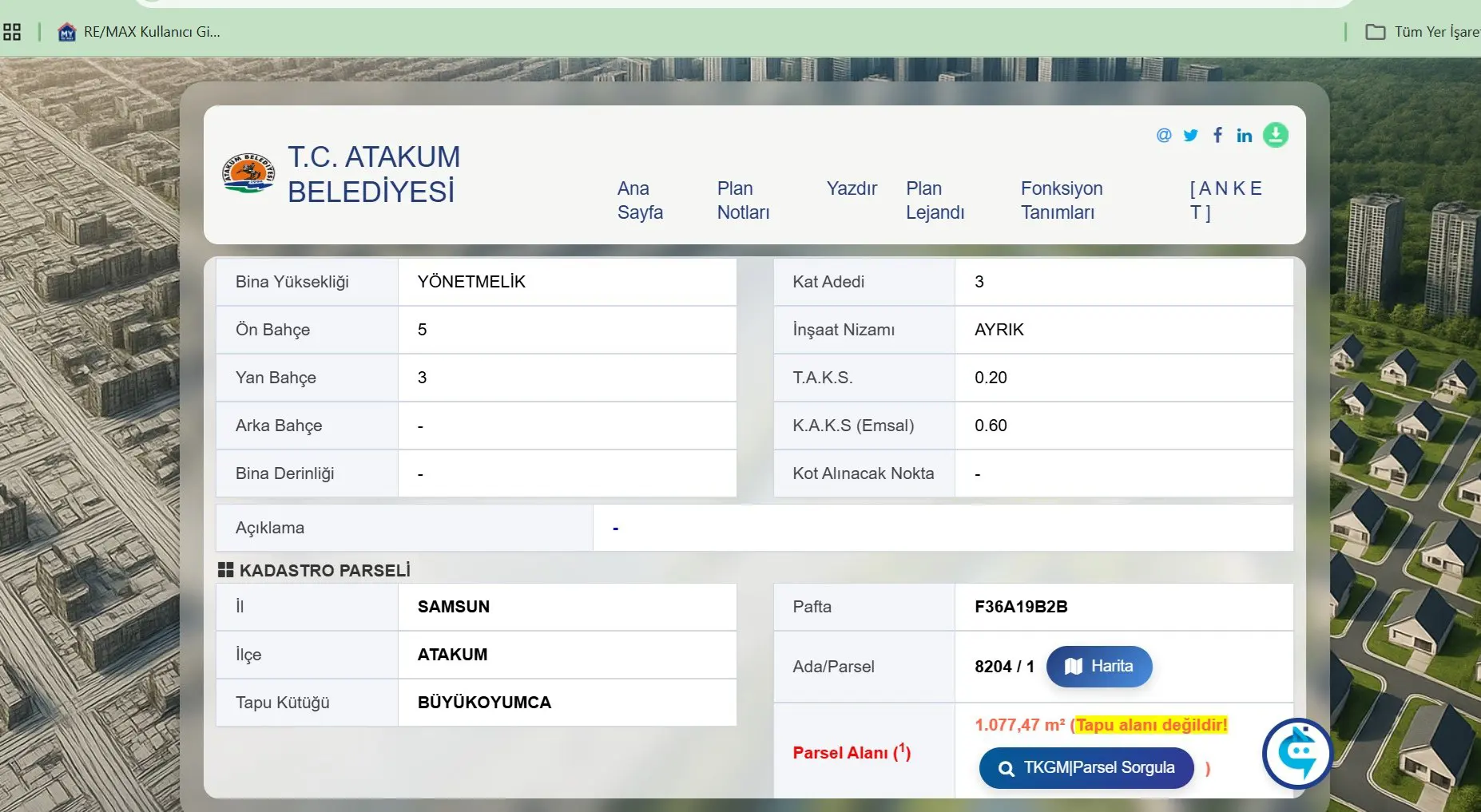The width and height of the screenshot is (1481, 812).
Task: Click the Atakum Belediyesi logo
Action: [x=248, y=173]
